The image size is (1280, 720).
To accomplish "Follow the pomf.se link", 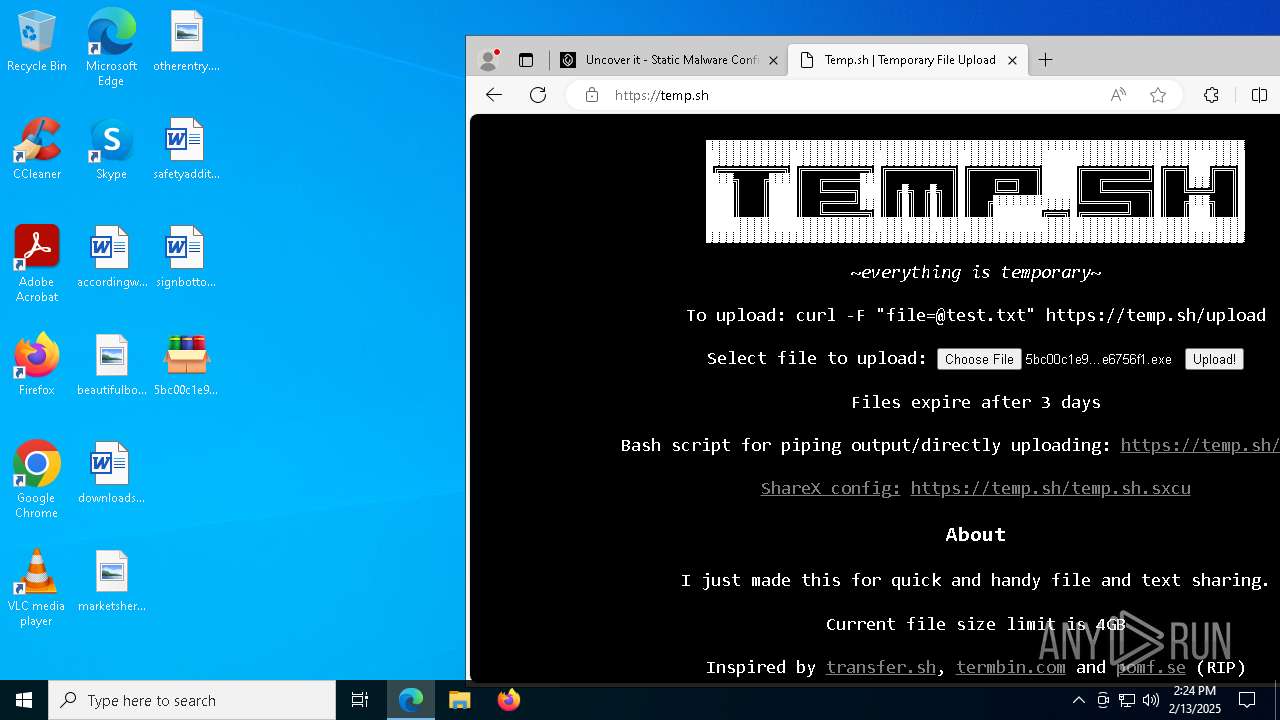I will click(x=1150, y=667).
